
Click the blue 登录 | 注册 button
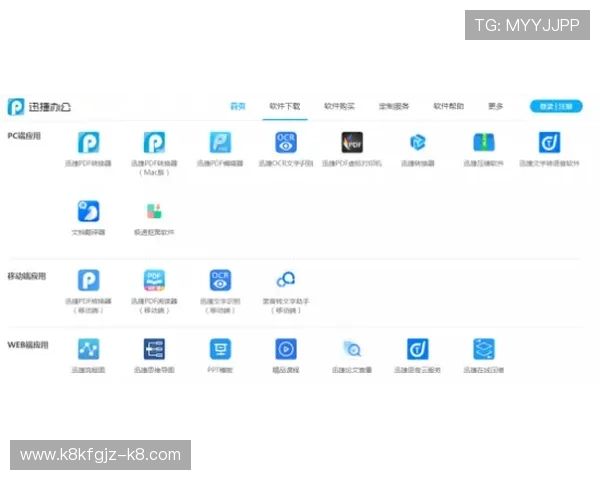point(556,106)
